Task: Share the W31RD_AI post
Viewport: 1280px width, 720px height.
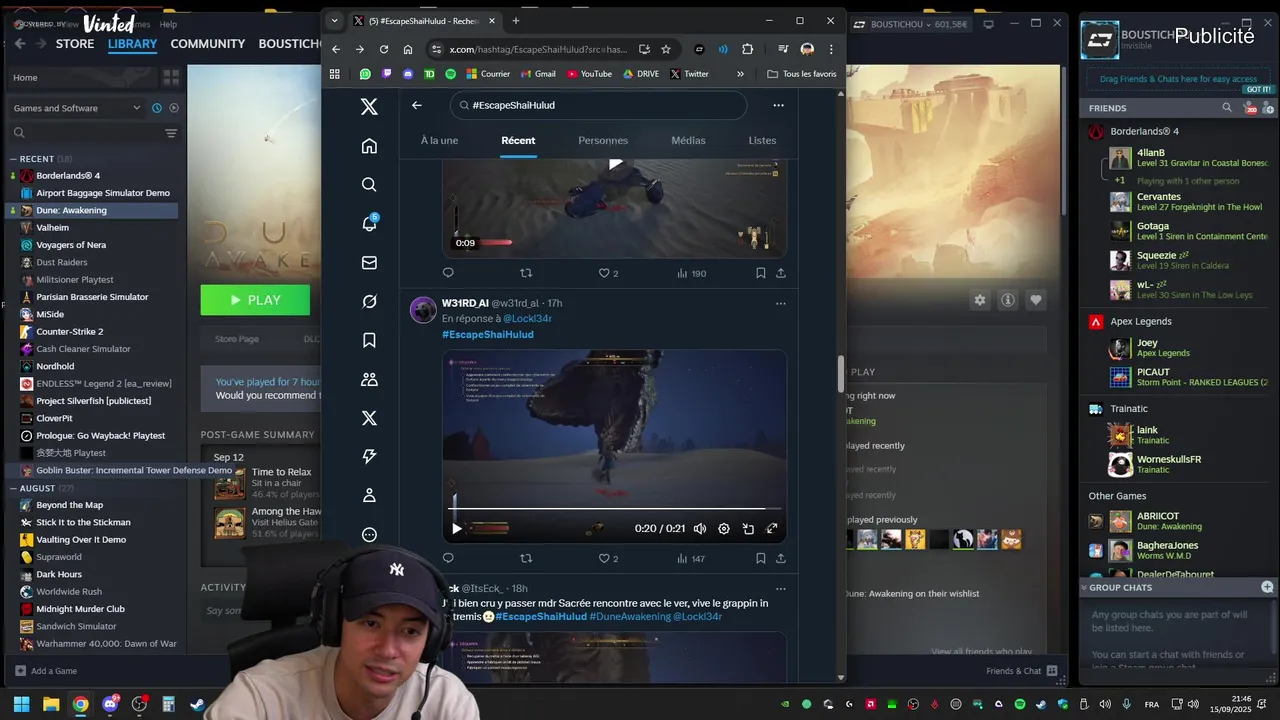Action: click(781, 558)
